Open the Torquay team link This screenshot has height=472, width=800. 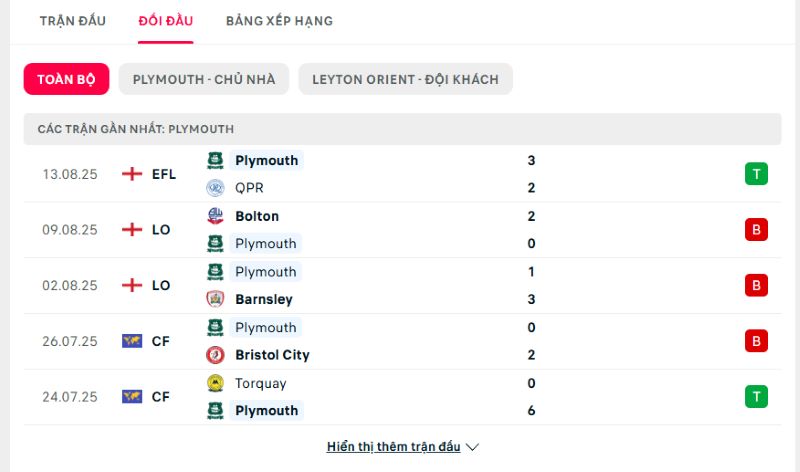click(x=260, y=383)
